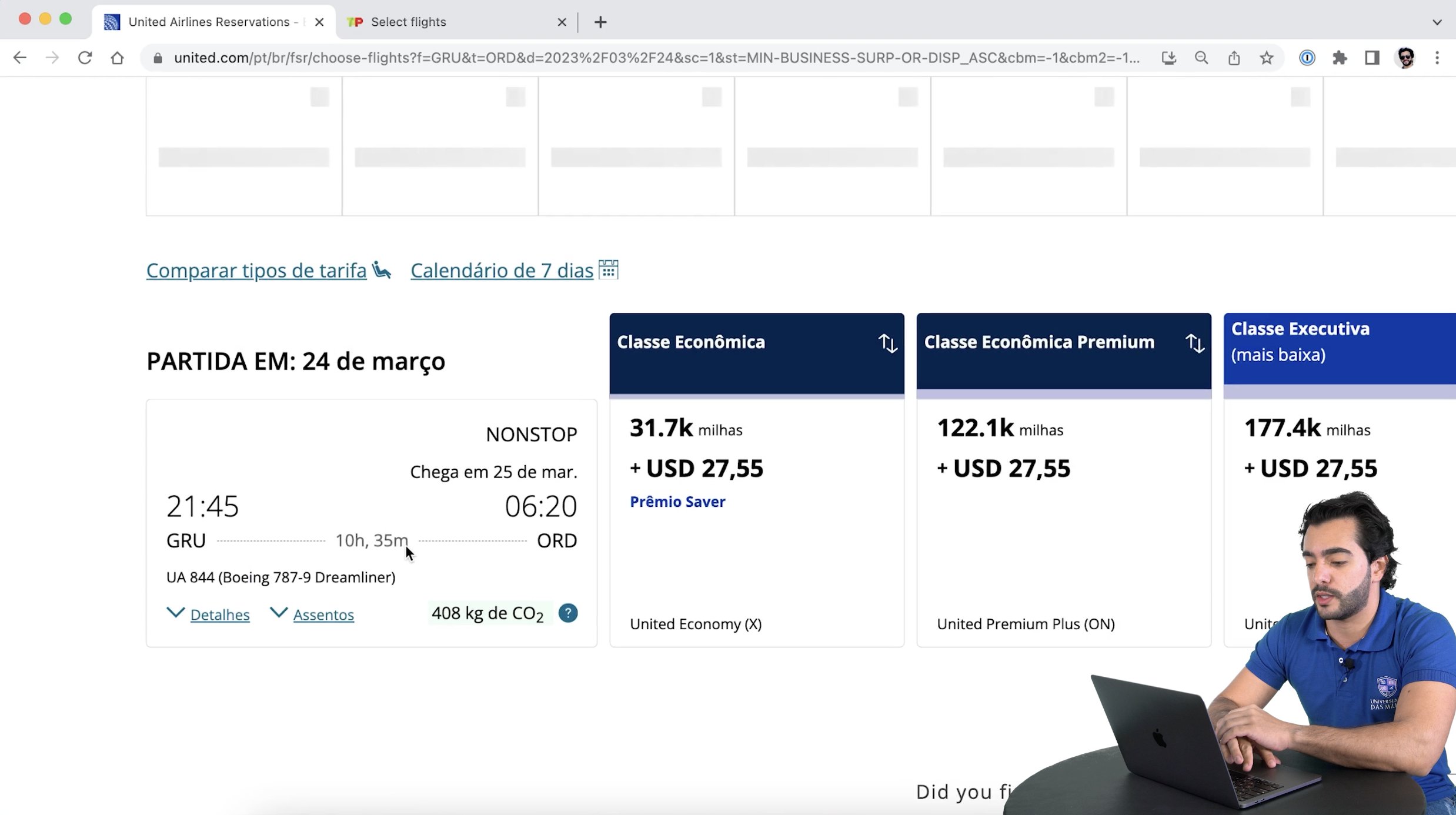
Task: Click the seat icon beside Comparar tarifa
Action: (382, 270)
